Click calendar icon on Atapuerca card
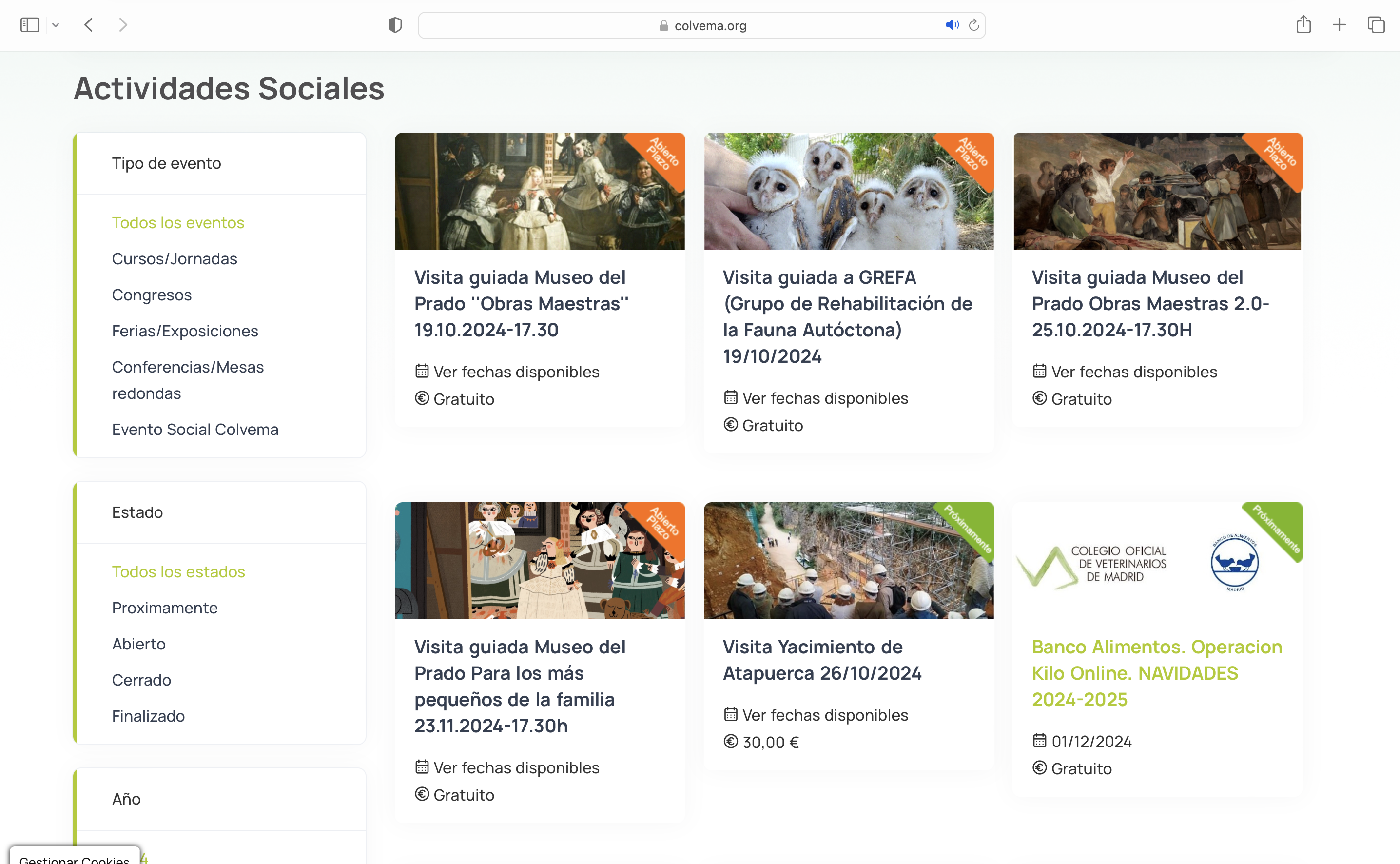 pyautogui.click(x=731, y=714)
